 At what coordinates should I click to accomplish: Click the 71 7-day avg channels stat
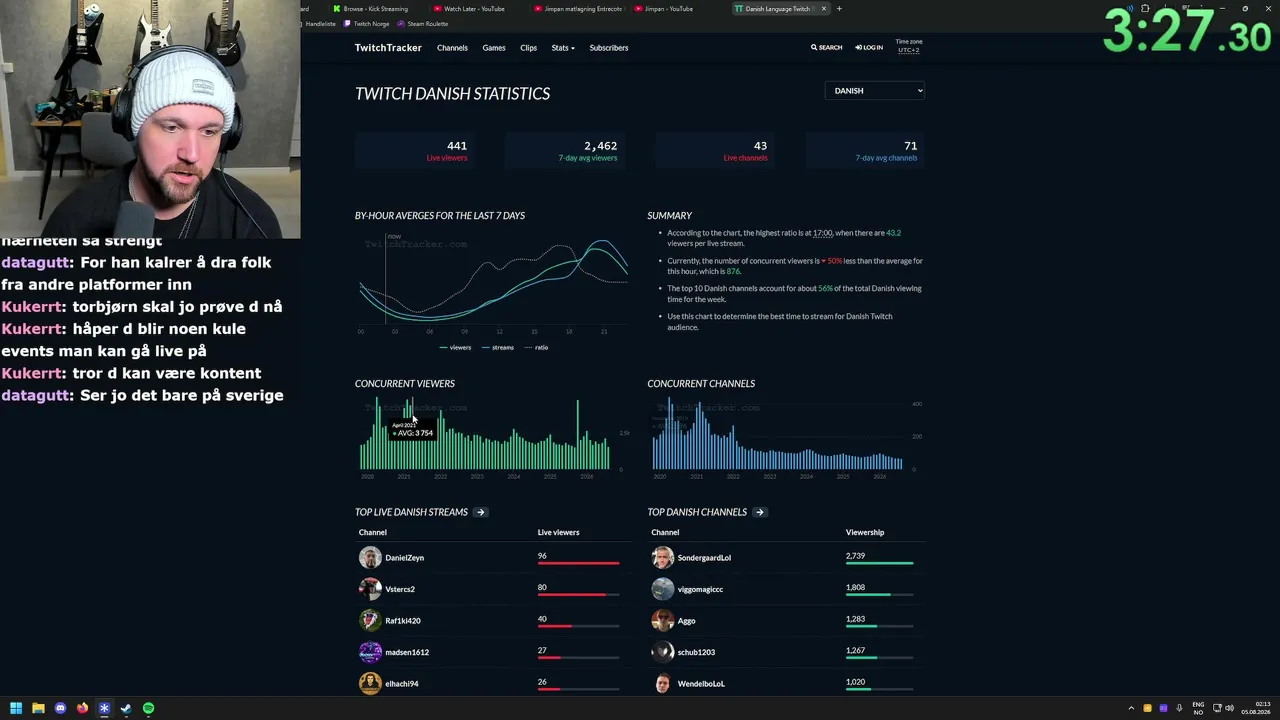pyautogui.click(x=866, y=151)
